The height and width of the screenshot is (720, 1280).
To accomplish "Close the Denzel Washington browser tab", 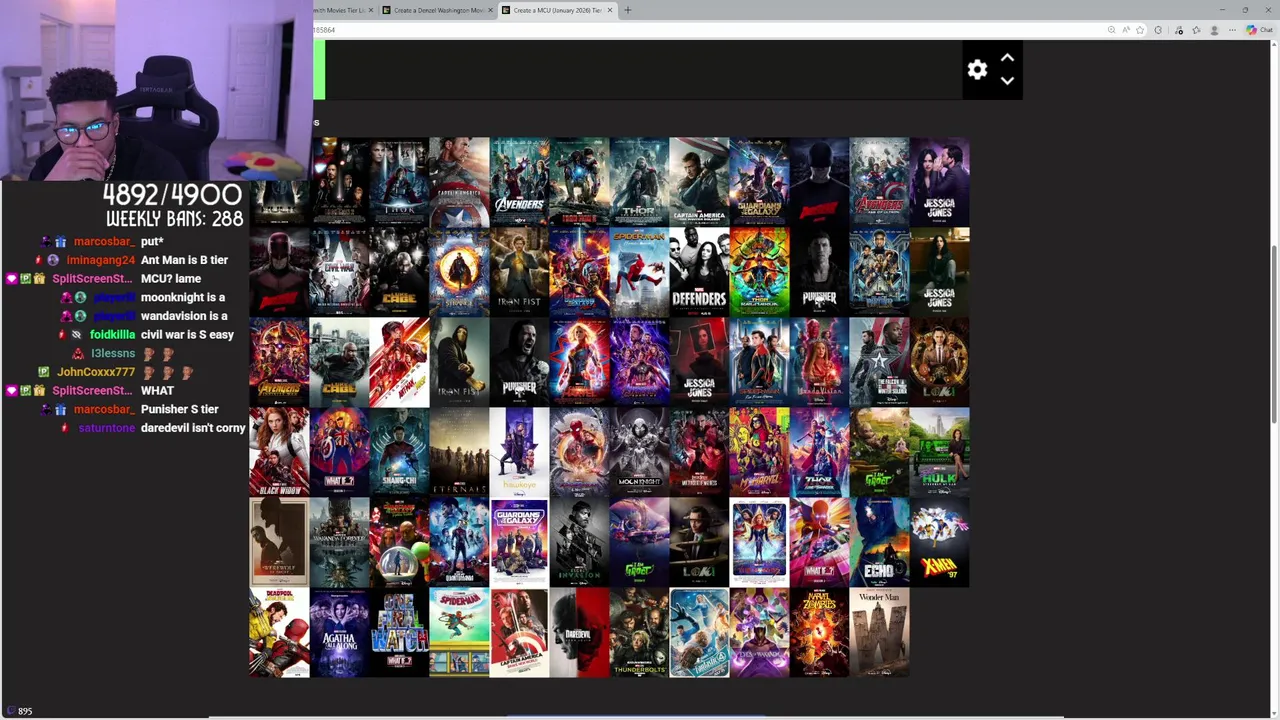I will click(x=491, y=10).
